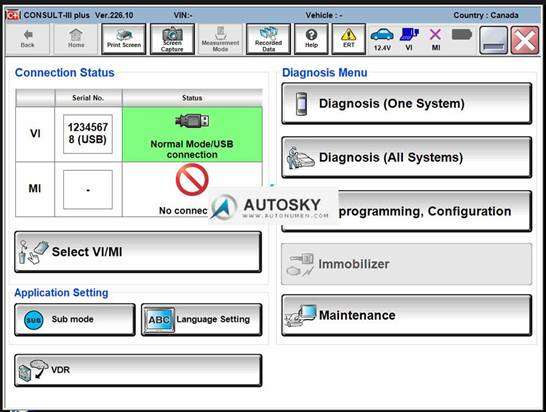
Task: Click the empty MI serial number box
Action: [88, 189]
